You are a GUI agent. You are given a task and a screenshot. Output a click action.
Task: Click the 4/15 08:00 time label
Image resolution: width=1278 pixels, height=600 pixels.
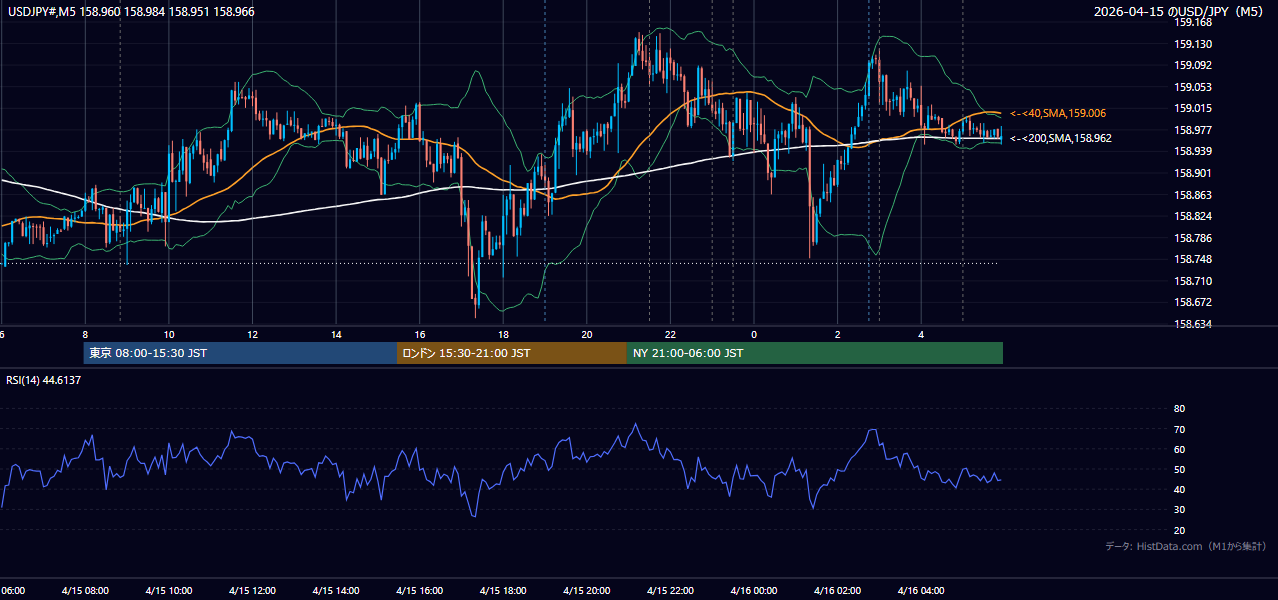tap(85, 591)
